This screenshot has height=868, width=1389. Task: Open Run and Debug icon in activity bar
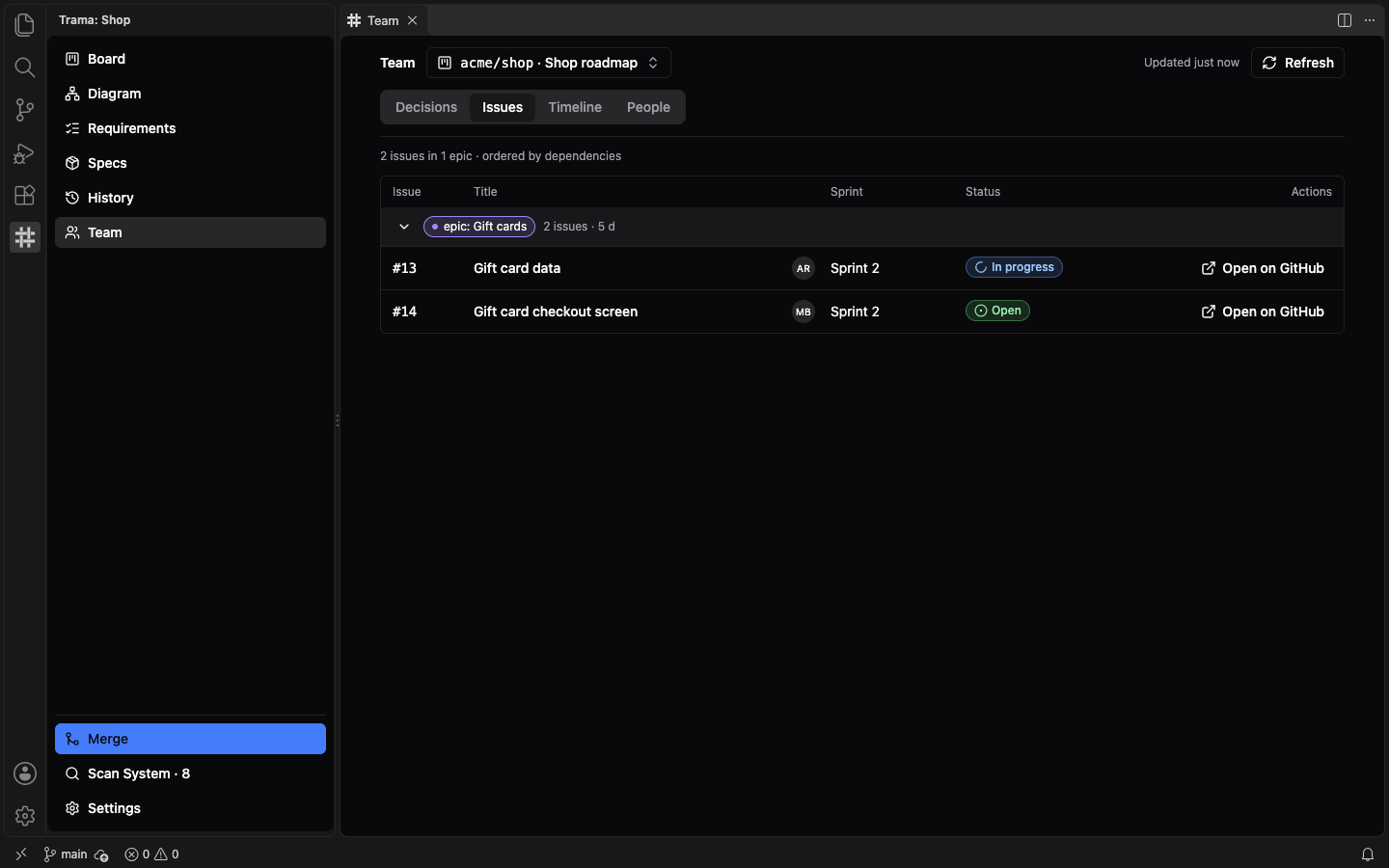click(x=25, y=152)
